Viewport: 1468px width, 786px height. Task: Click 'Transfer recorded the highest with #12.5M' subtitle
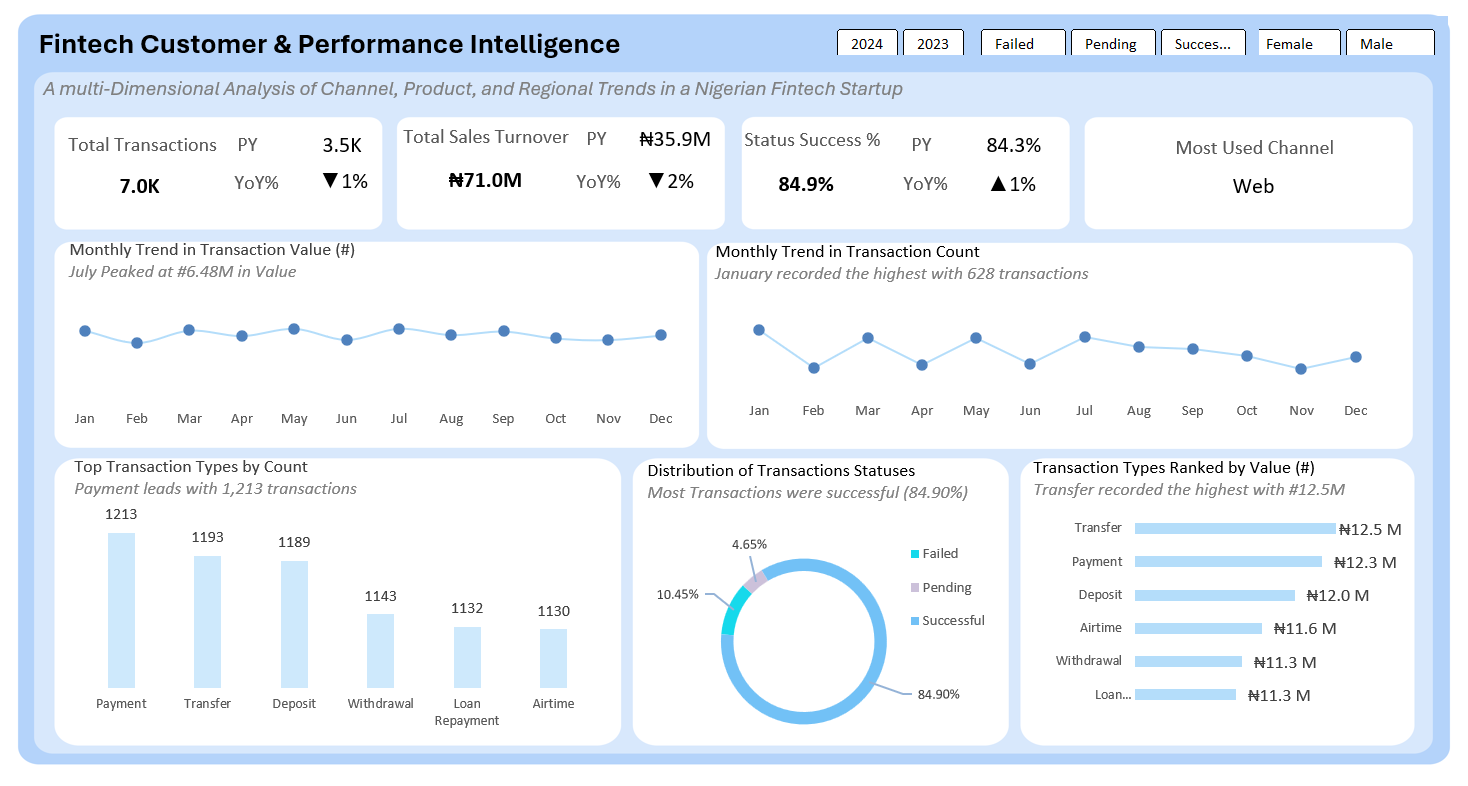tap(1189, 489)
